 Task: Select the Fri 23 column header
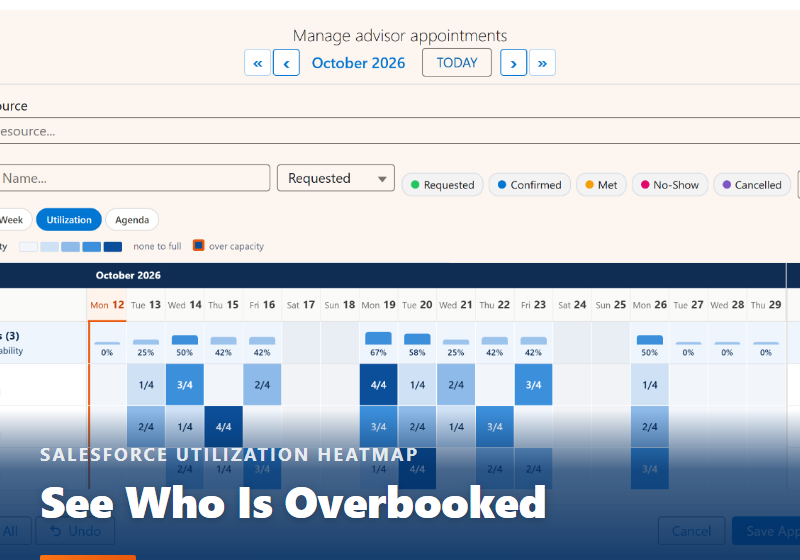pyautogui.click(x=534, y=305)
